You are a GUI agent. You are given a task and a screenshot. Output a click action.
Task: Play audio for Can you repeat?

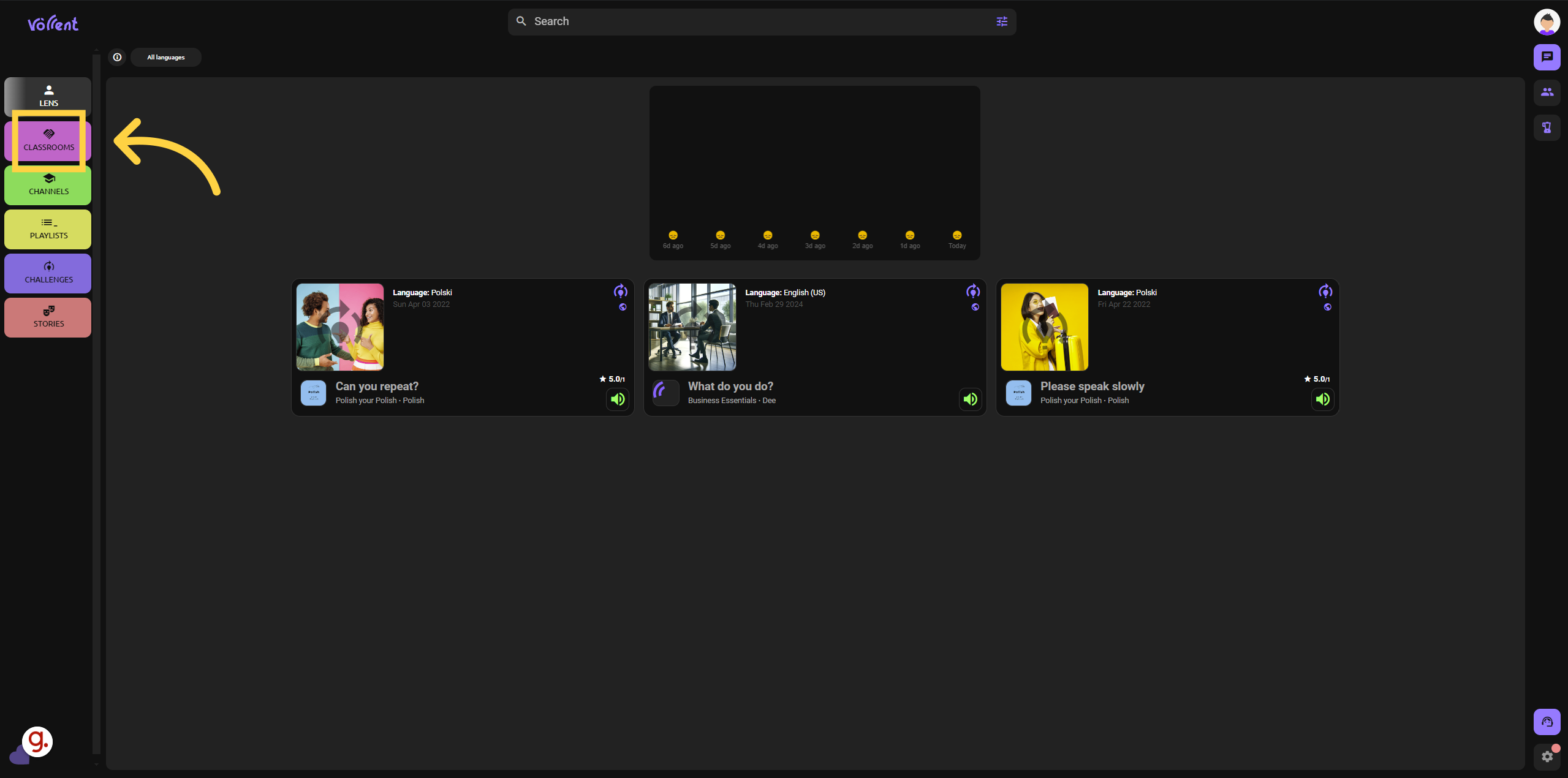pyautogui.click(x=618, y=399)
